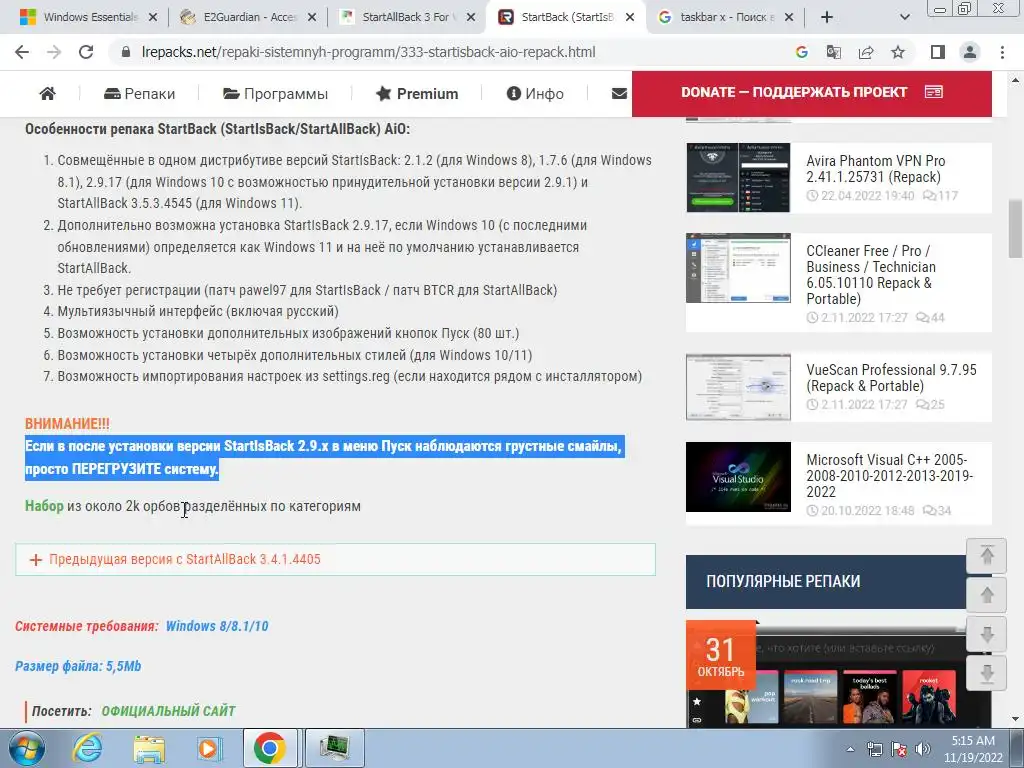Viewport: 1024px width, 768px height.
Task: Share this page icon
Action: (x=866, y=52)
